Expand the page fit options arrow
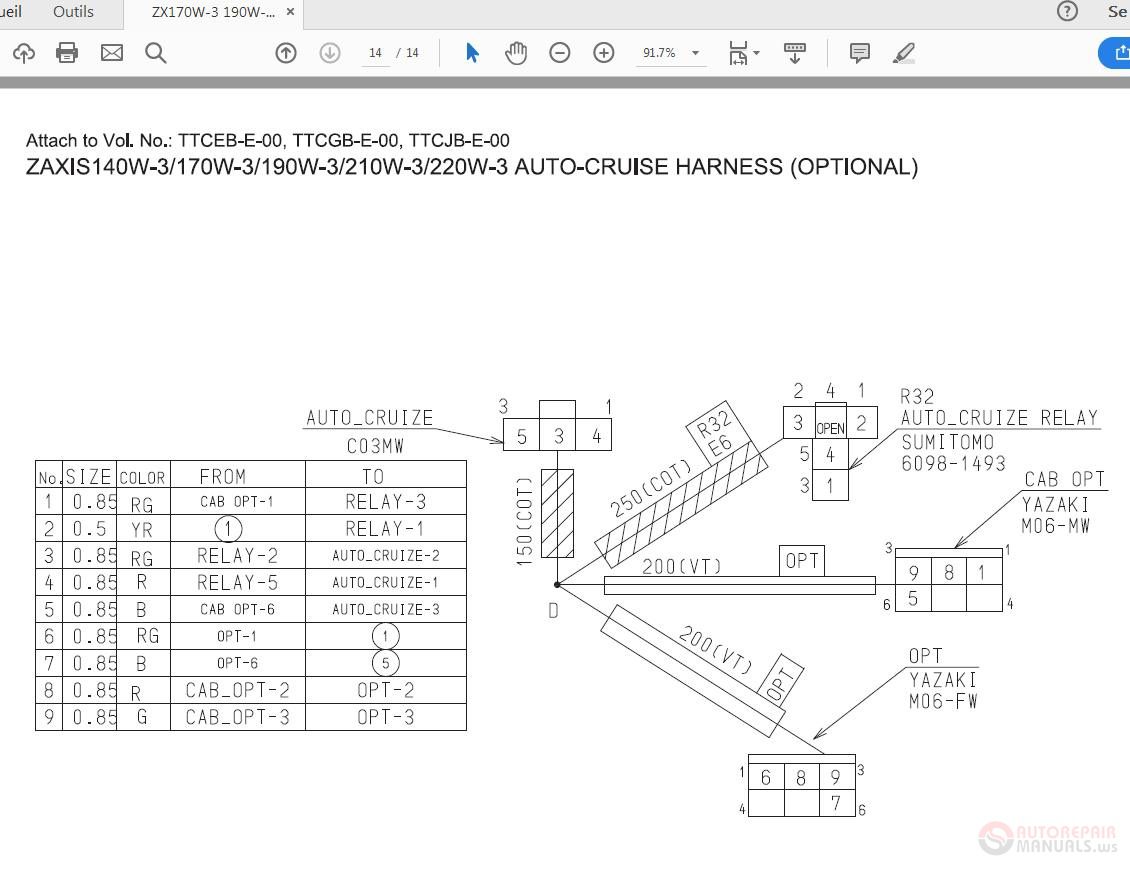The height and width of the screenshot is (869, 1130). click(x=757, y=53)
